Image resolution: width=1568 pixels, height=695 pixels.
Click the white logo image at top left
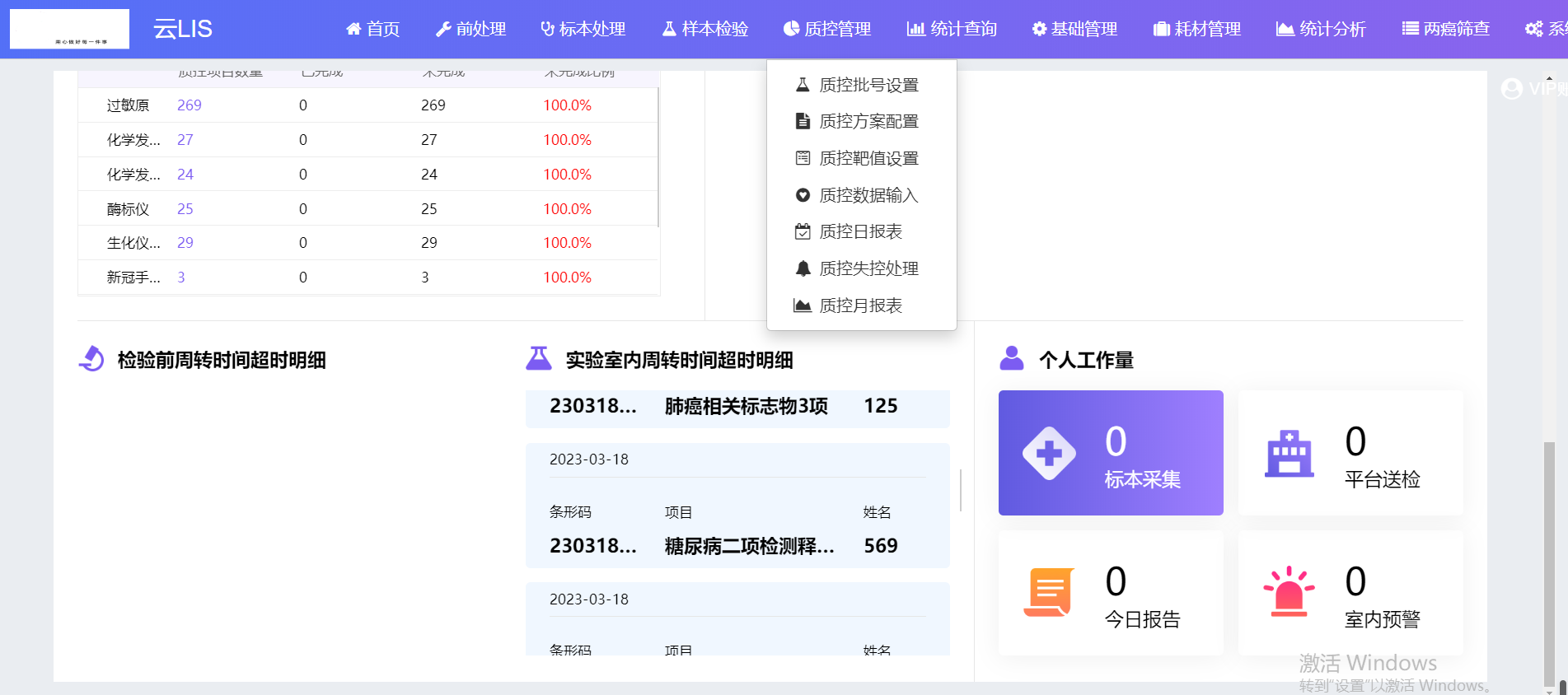coord(69,29)
